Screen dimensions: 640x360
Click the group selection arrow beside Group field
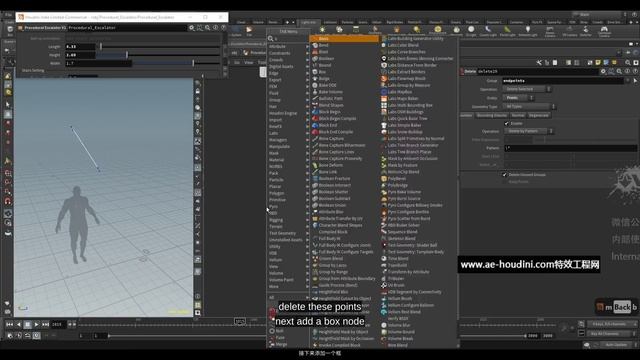pos(635,81)
